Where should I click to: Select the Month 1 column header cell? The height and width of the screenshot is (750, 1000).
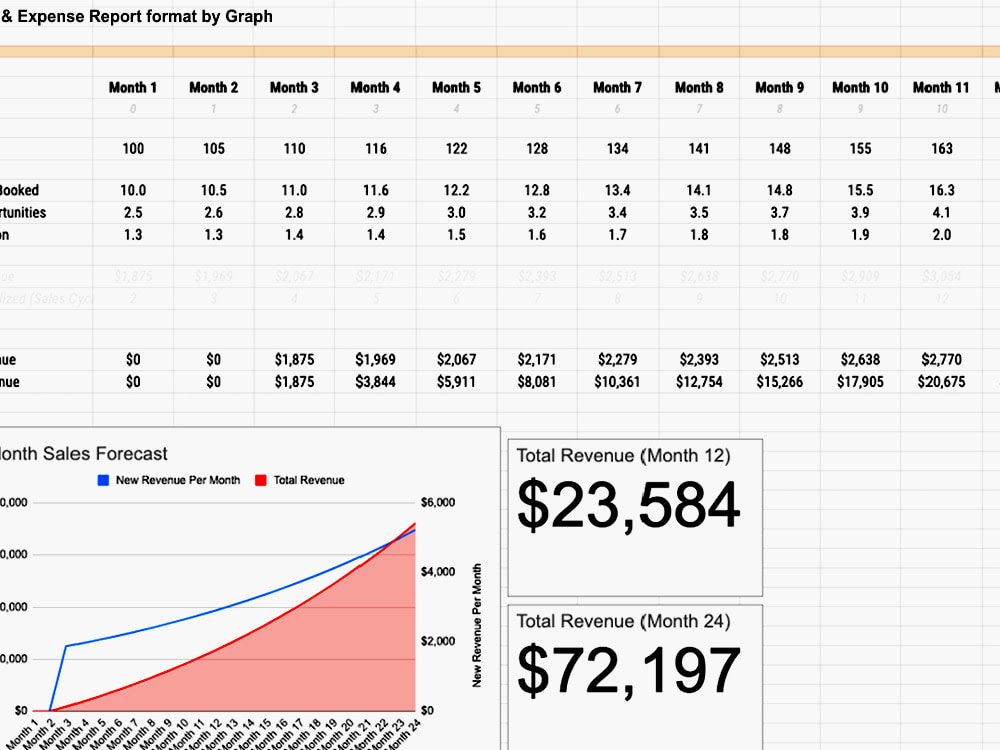[132, 87]
